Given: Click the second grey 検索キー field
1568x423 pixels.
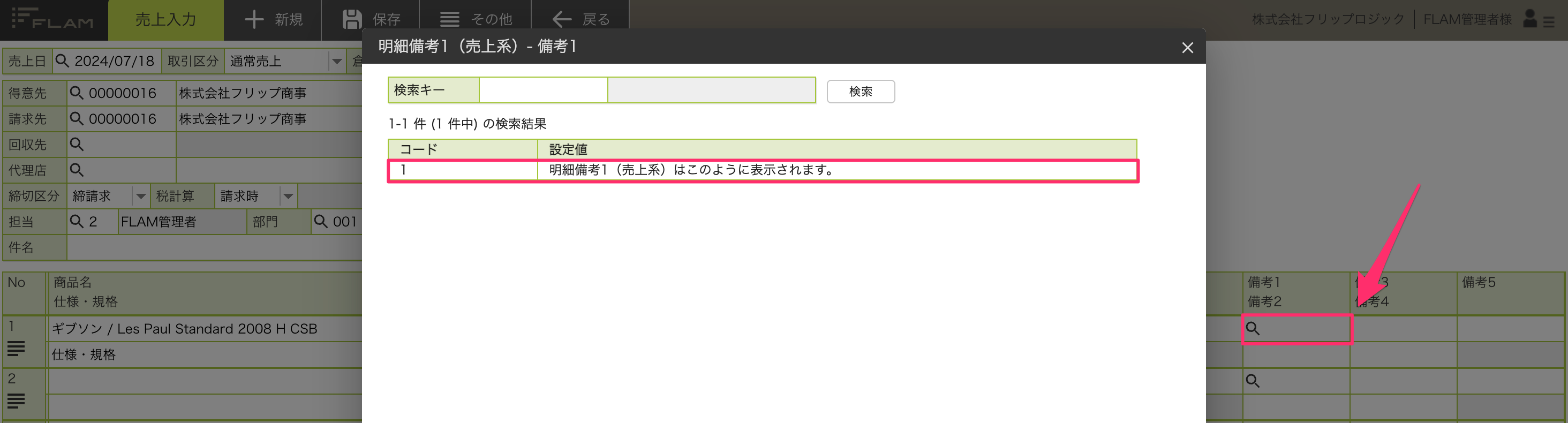Looking at the screenshot, I should 712,90.
